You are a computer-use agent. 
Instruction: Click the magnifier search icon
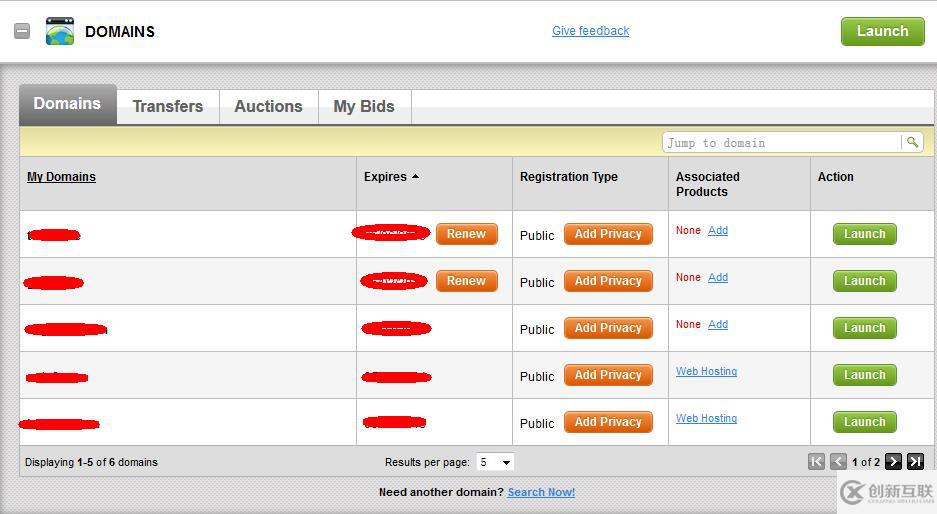pyautogui.click(x=912, y=143)
